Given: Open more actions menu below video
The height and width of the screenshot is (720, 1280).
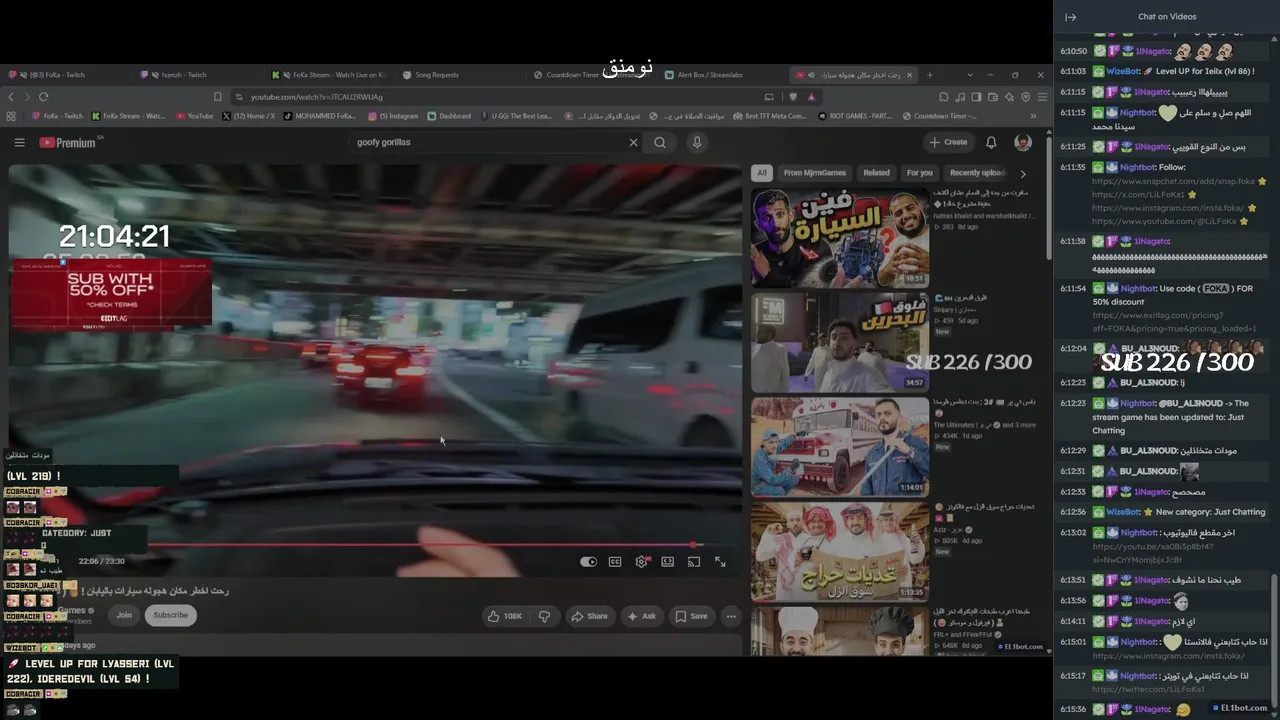Looking at the screenshot, I should click(x=731, y=616).
